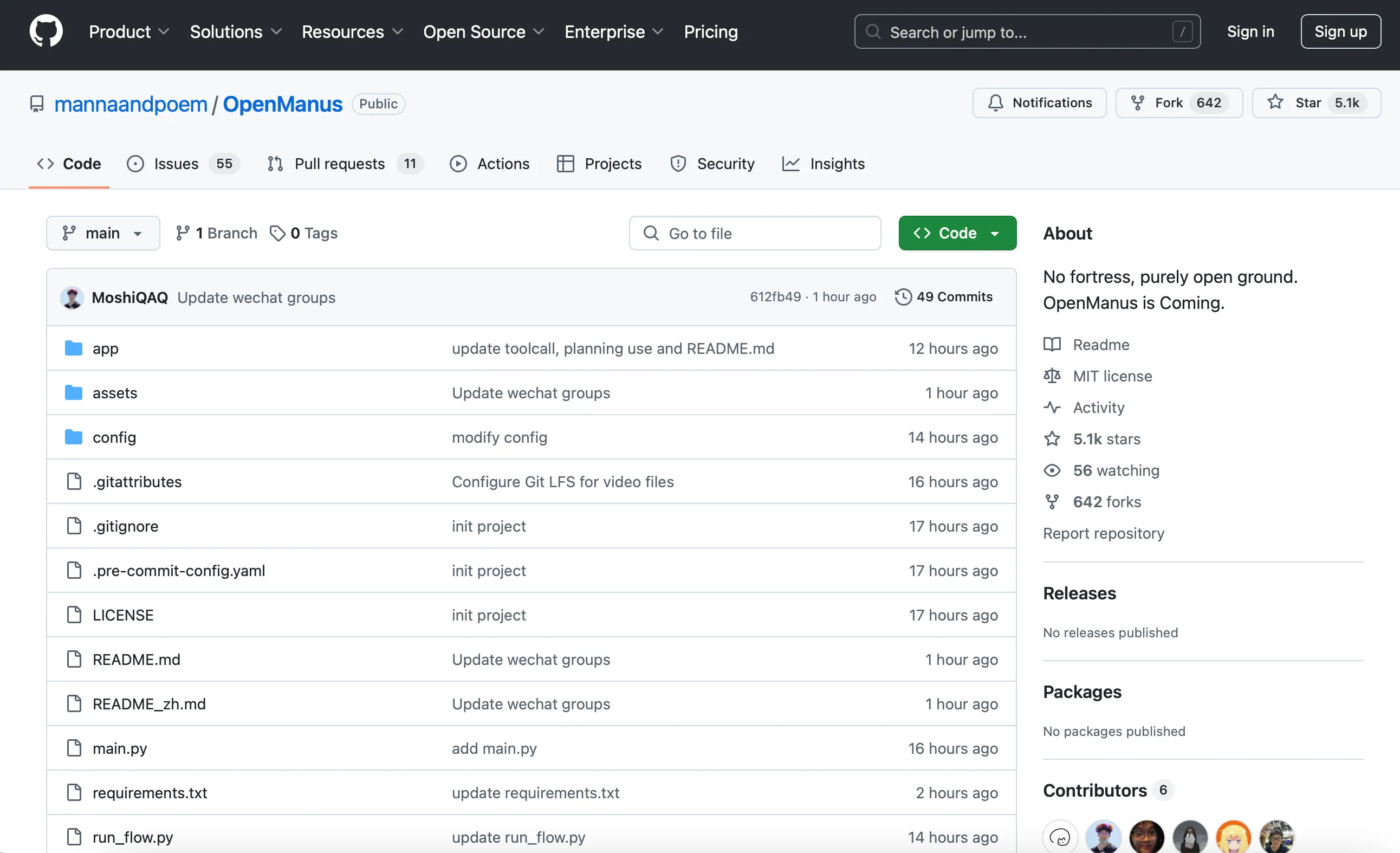Click MoshiQAQ's avatar in commit header

[72, 297]
